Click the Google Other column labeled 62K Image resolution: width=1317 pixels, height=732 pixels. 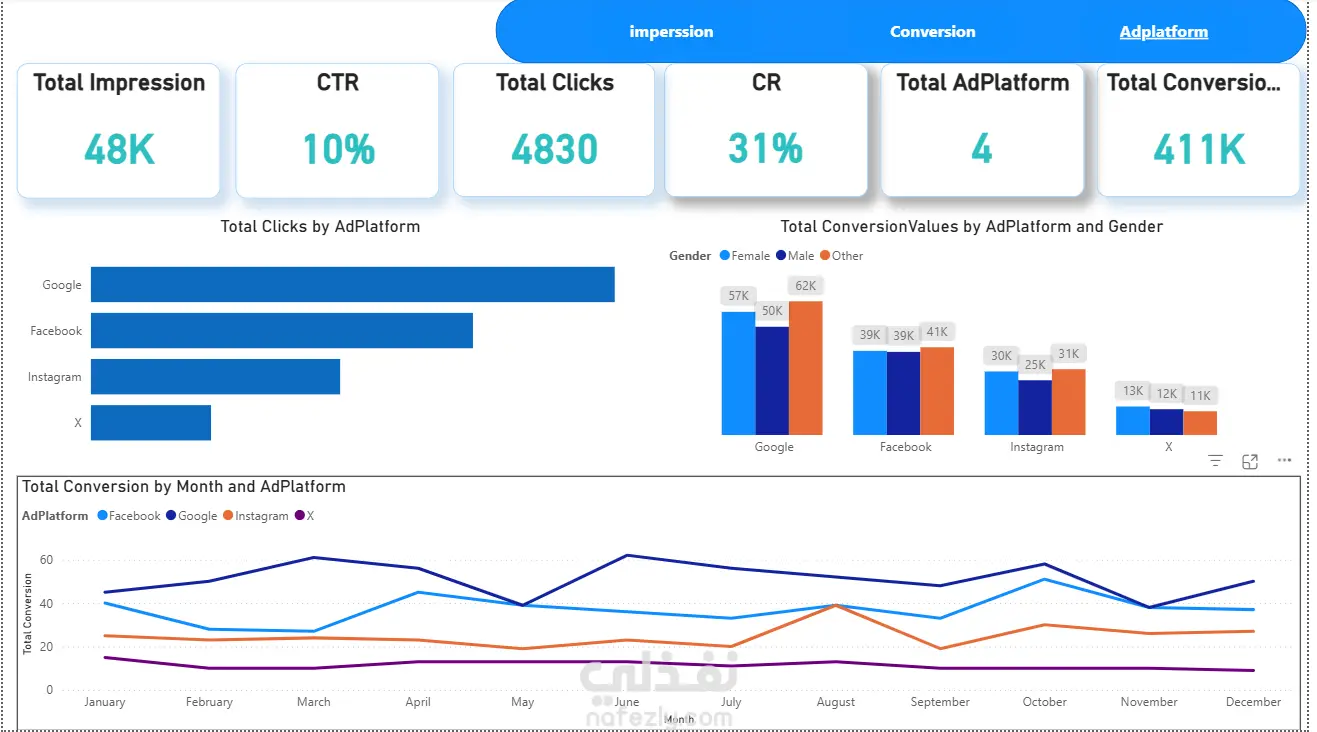(805, 368)
